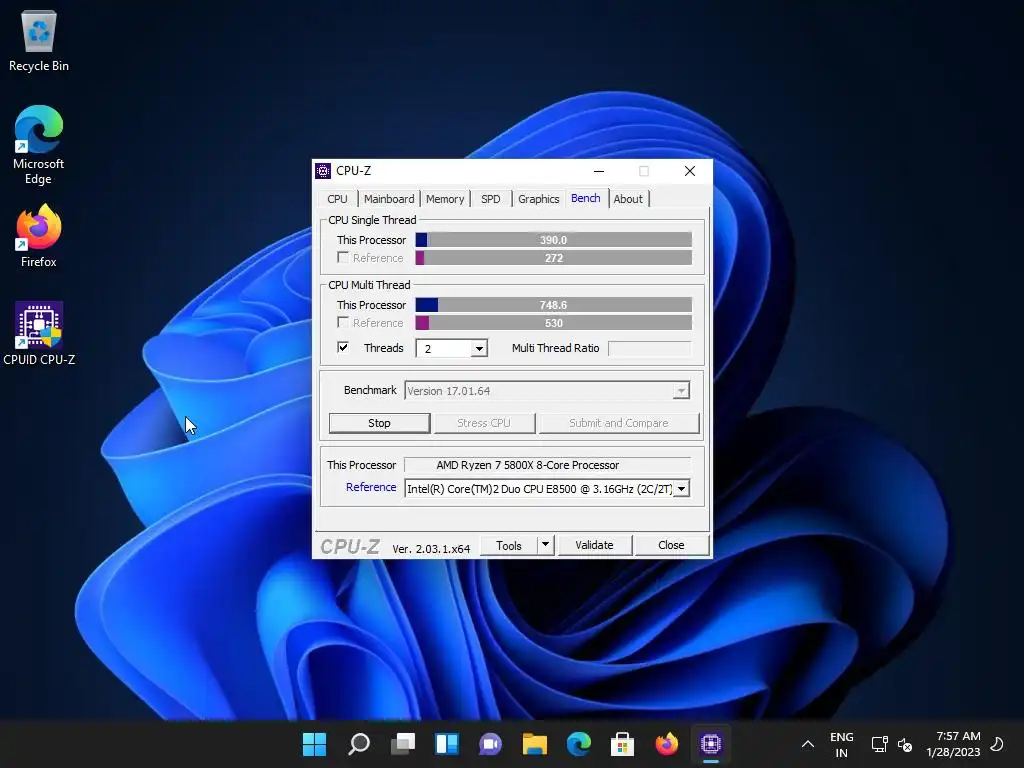1024x768 pixels.
Task: Open the Tools dropdown arrow
Action: pyautogui.click(x=545, y=545)
